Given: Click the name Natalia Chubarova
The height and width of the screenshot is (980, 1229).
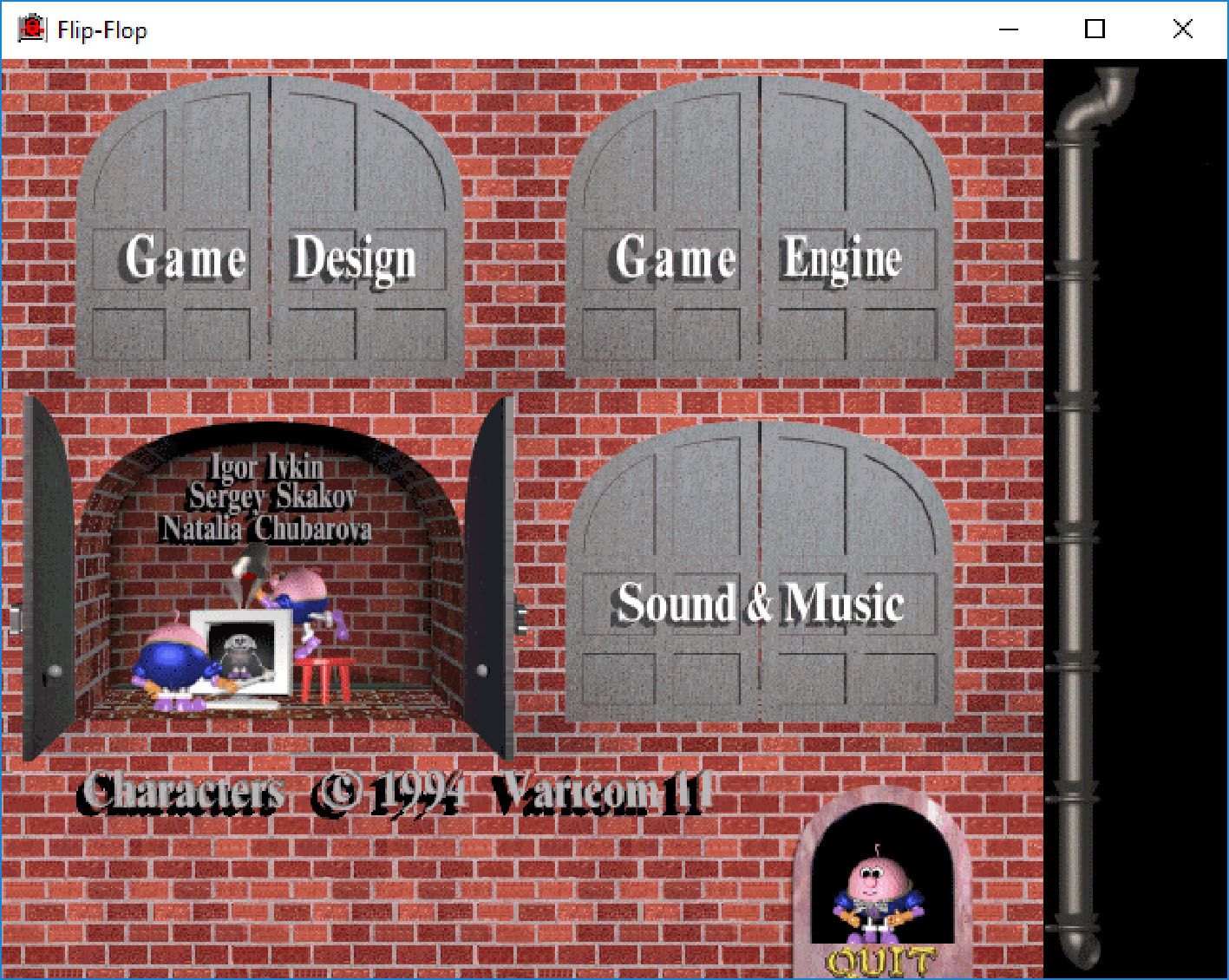Looking at the screenshot, I should 266,527.
